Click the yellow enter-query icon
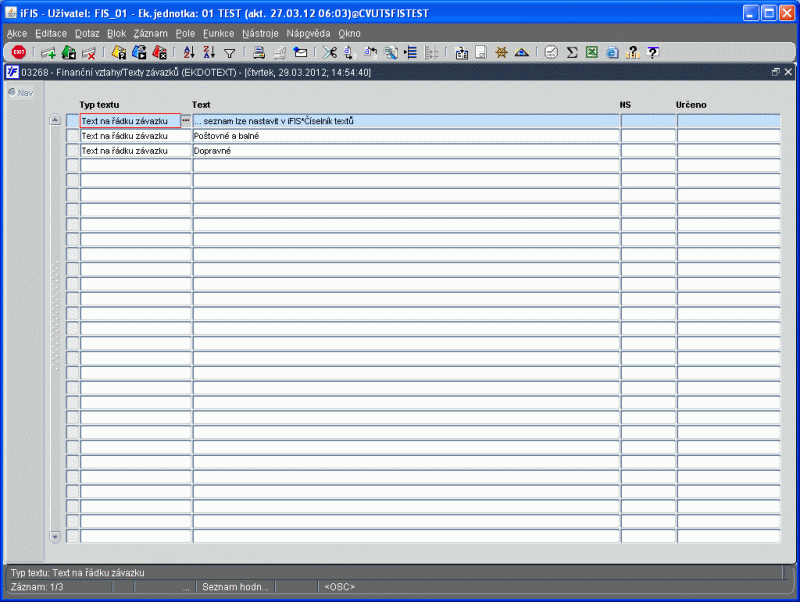This screenshot has height=602, width=800. (119, 52)
